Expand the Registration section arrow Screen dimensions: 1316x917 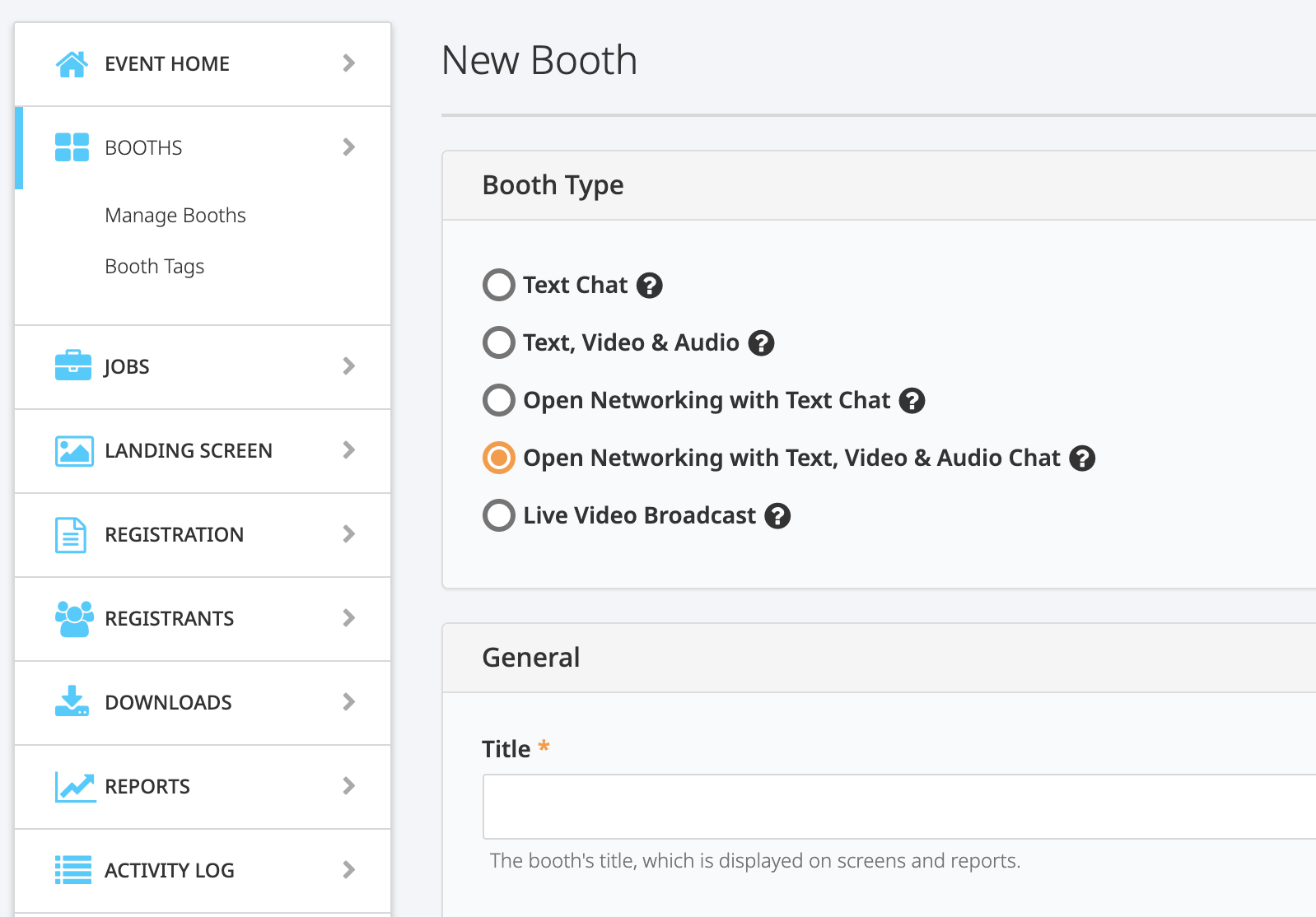pos(348,534)
